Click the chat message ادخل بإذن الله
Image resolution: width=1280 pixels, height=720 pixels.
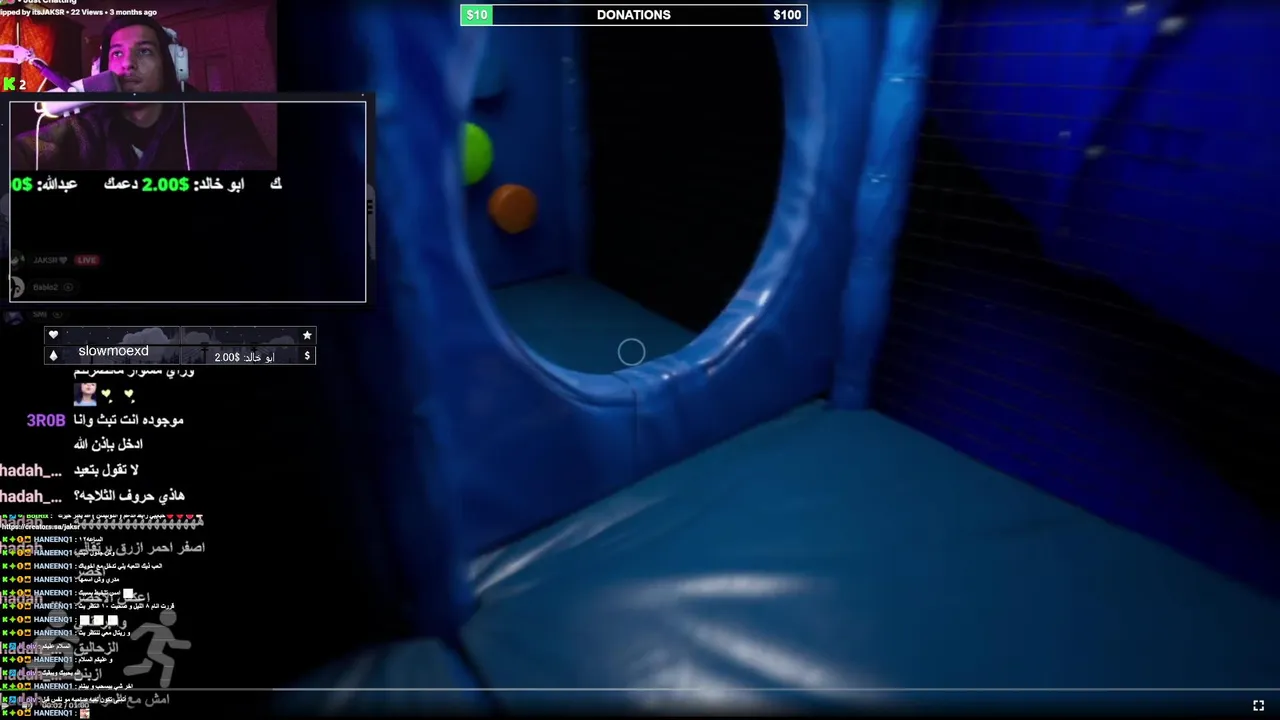point(108,444)
